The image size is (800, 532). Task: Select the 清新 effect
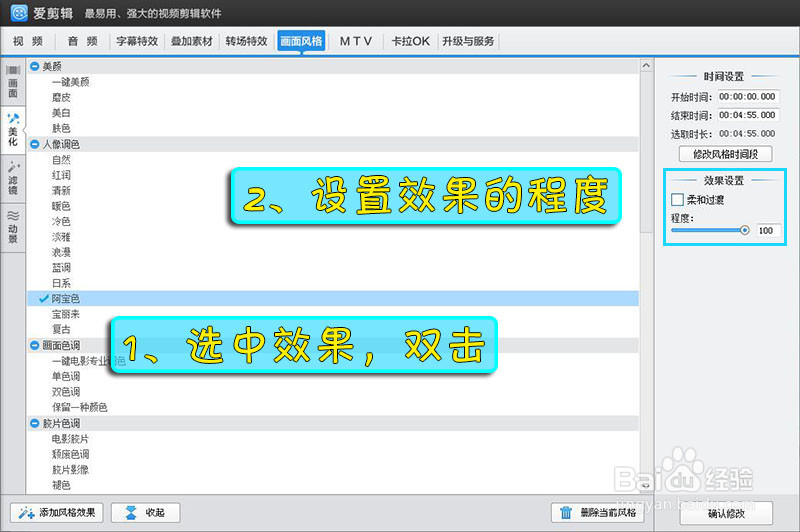point(61,191)
